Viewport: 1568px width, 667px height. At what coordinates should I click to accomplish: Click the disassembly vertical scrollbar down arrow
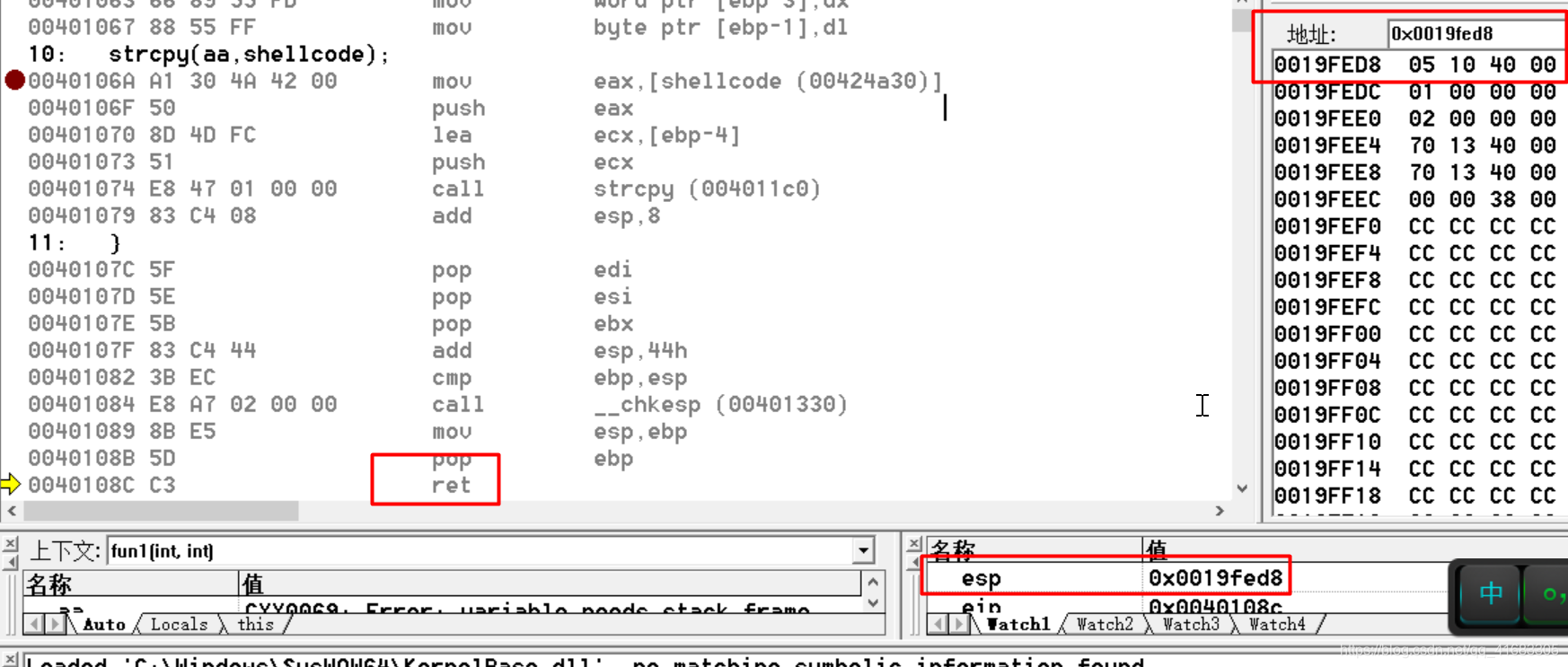pos(1242,489)
